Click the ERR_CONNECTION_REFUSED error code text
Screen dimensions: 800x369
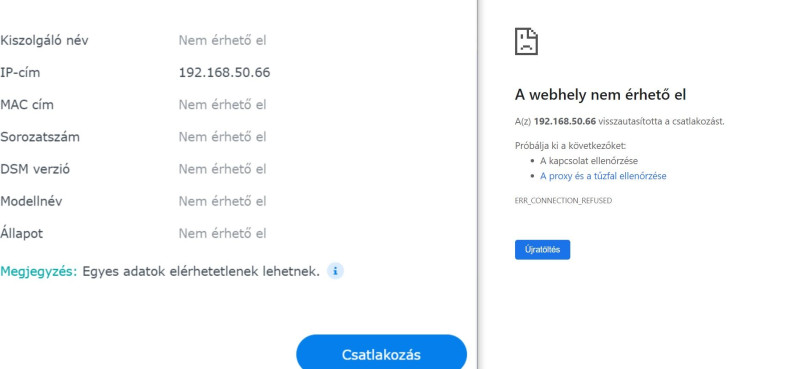(563, 201)
